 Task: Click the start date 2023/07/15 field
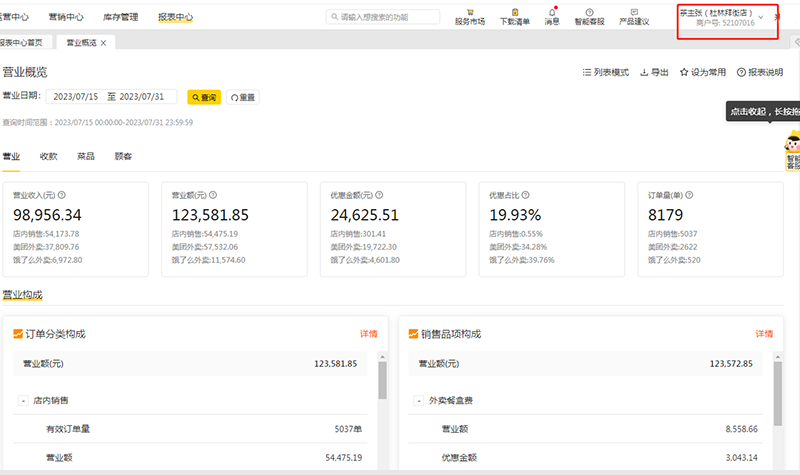(x=76, y=96)
